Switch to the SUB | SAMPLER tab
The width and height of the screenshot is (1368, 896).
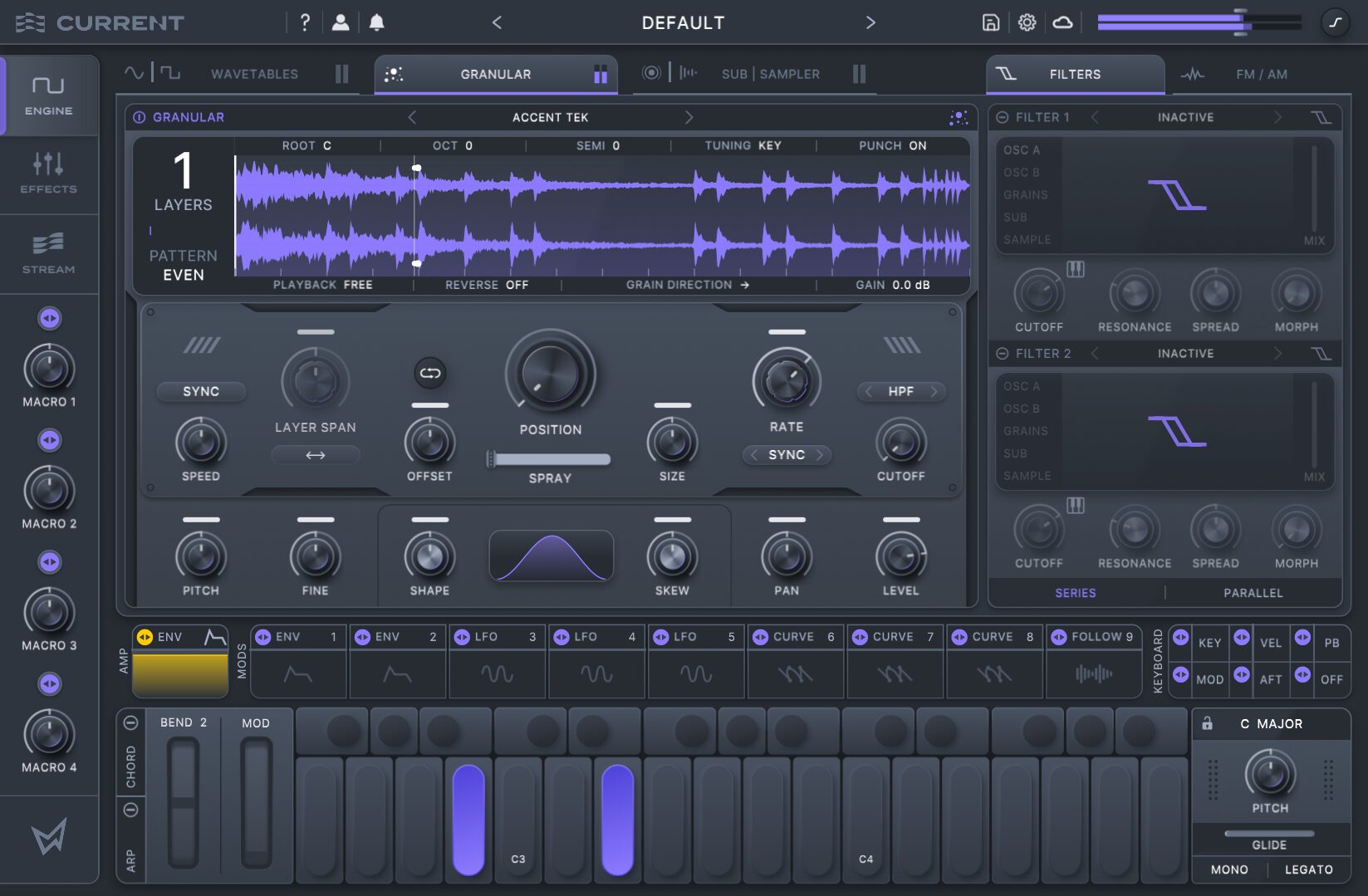tap(770, 74)
